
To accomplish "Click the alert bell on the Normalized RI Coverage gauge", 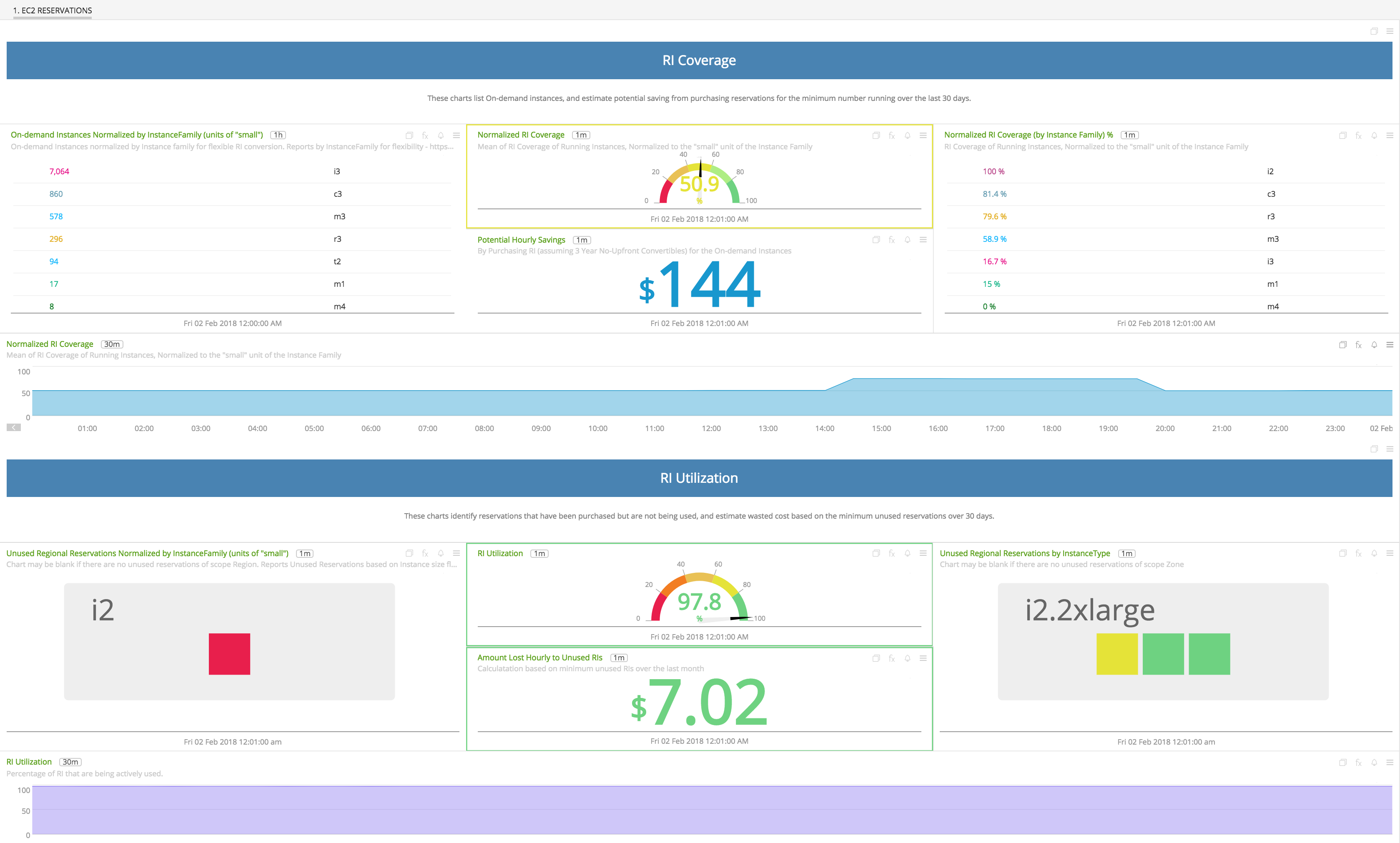I will [908, 136].
